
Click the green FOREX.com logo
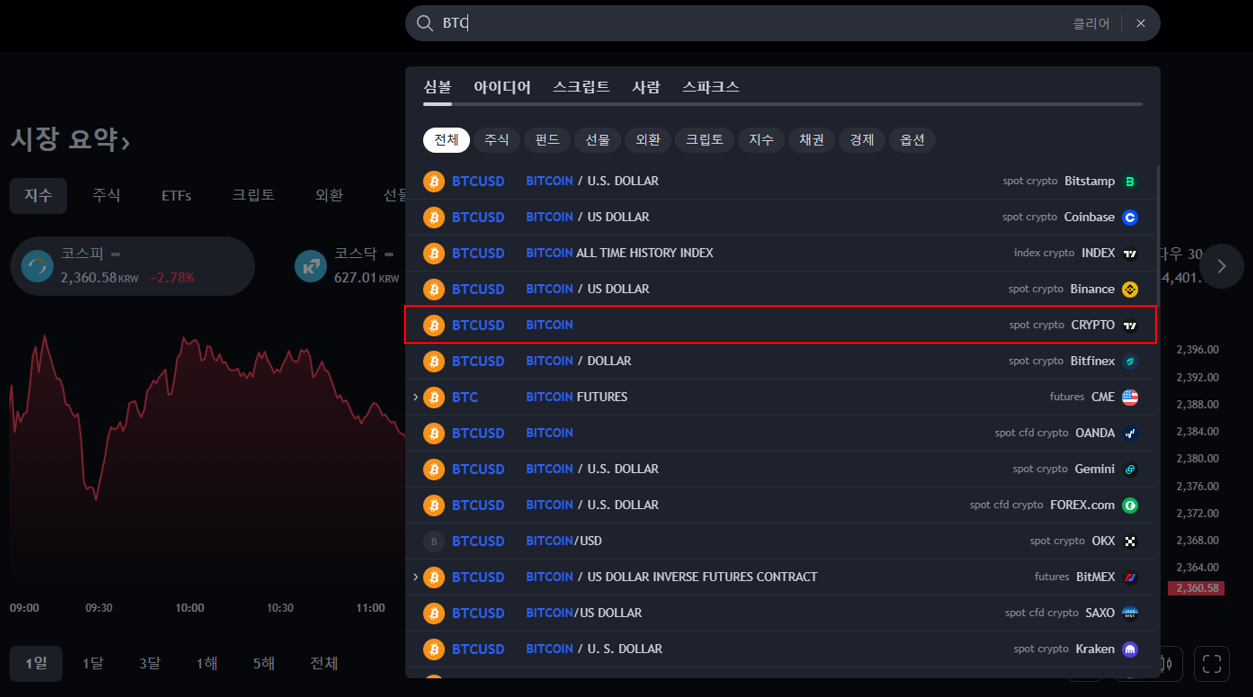click(1130, 505)
